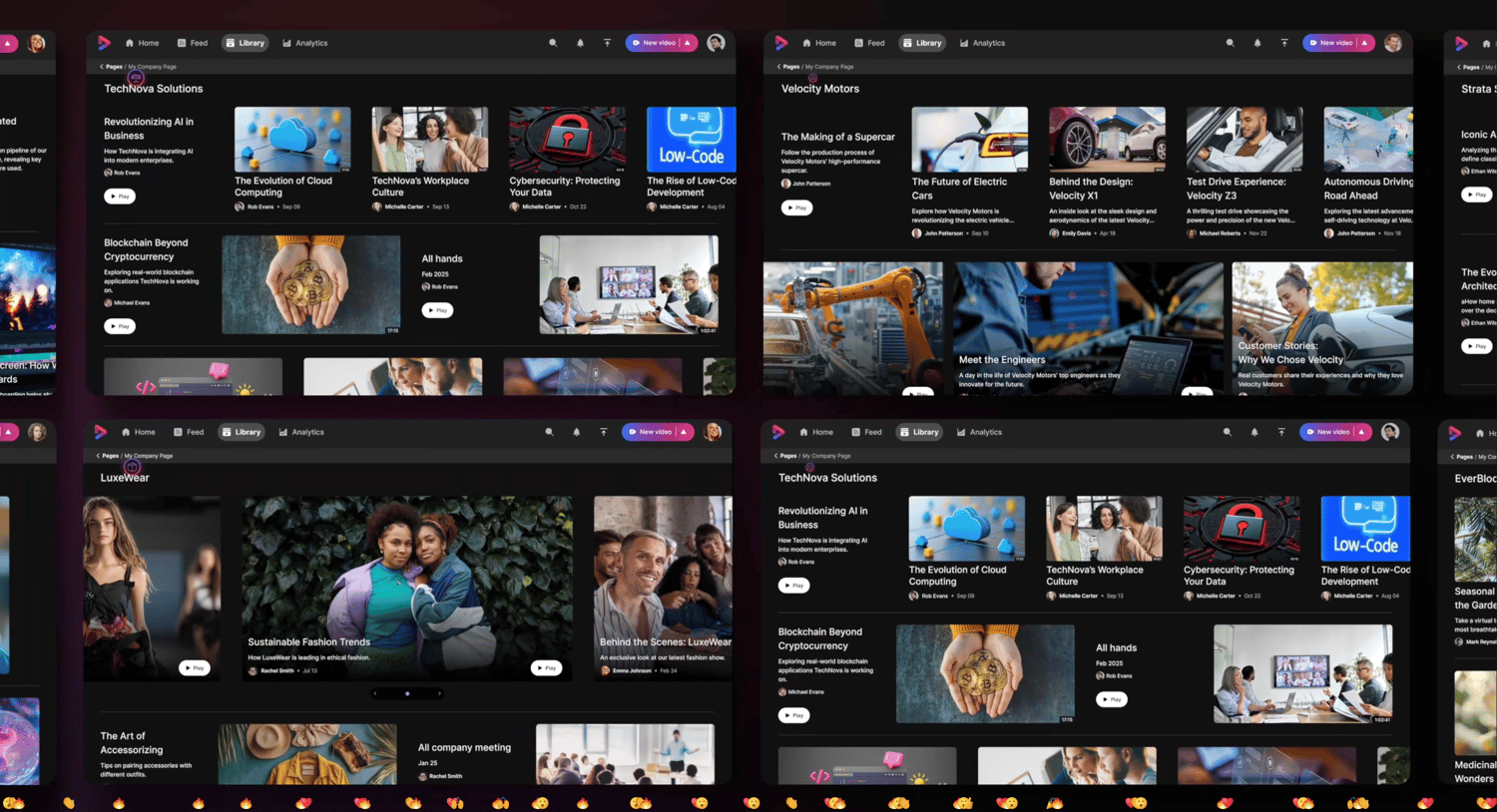Click the app logo in lower TechNova window
The height and width of the screenshot is (812, 1497).
778,432
